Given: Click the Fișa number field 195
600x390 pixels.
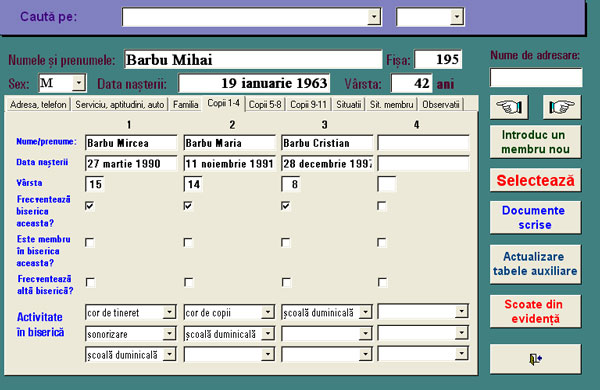Looking at the screenshot, I should [x=438, y=60].
